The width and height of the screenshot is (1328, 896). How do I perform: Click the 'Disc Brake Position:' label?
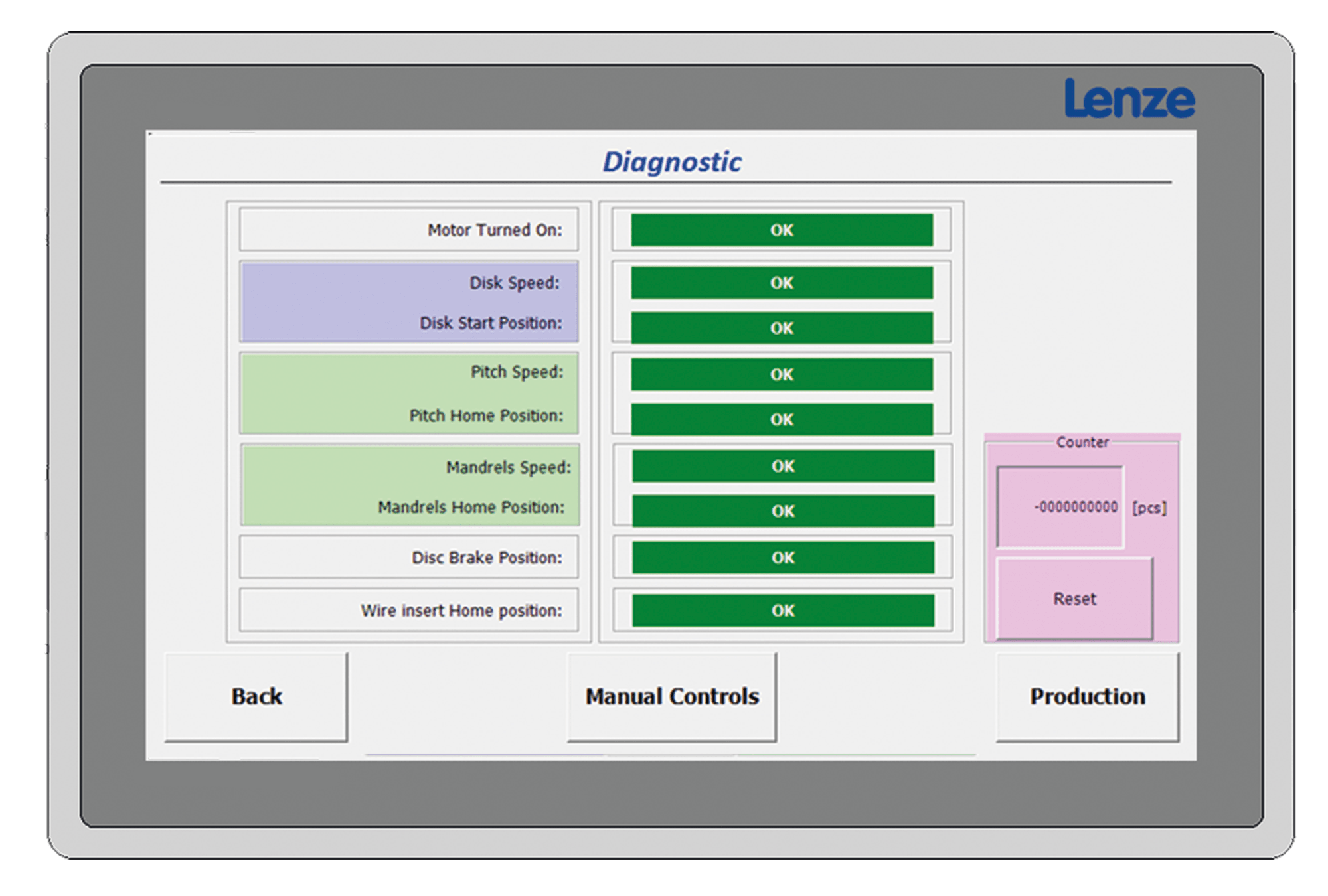coord(487,558)
